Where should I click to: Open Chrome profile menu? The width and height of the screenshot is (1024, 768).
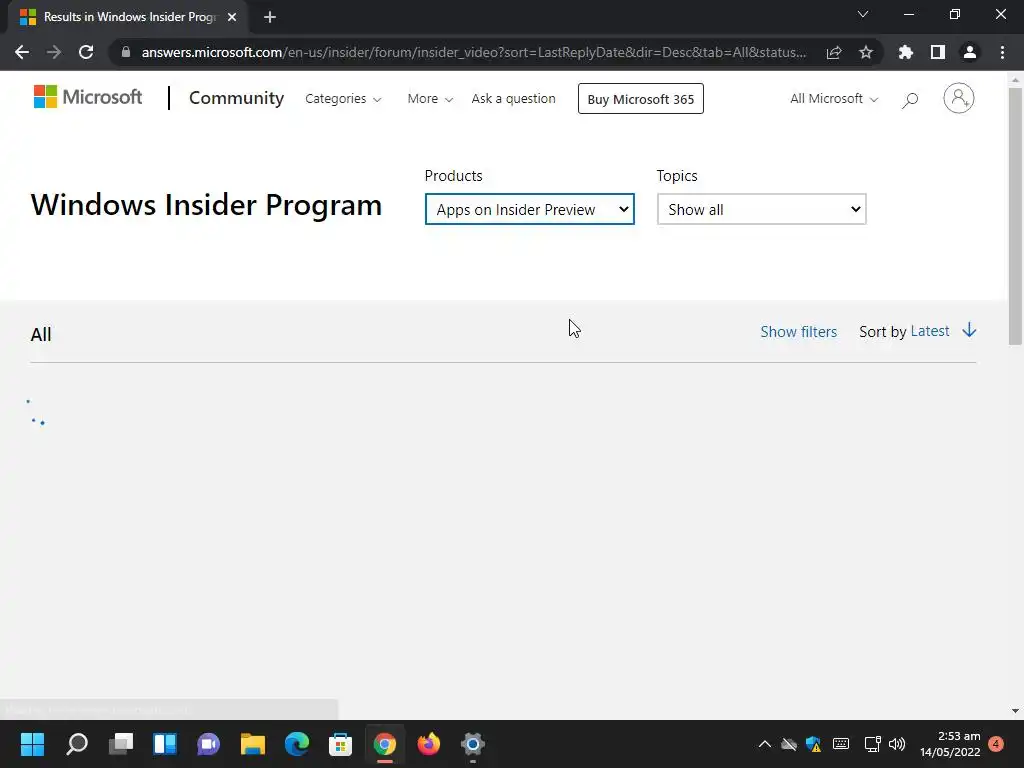pos(970,52)
